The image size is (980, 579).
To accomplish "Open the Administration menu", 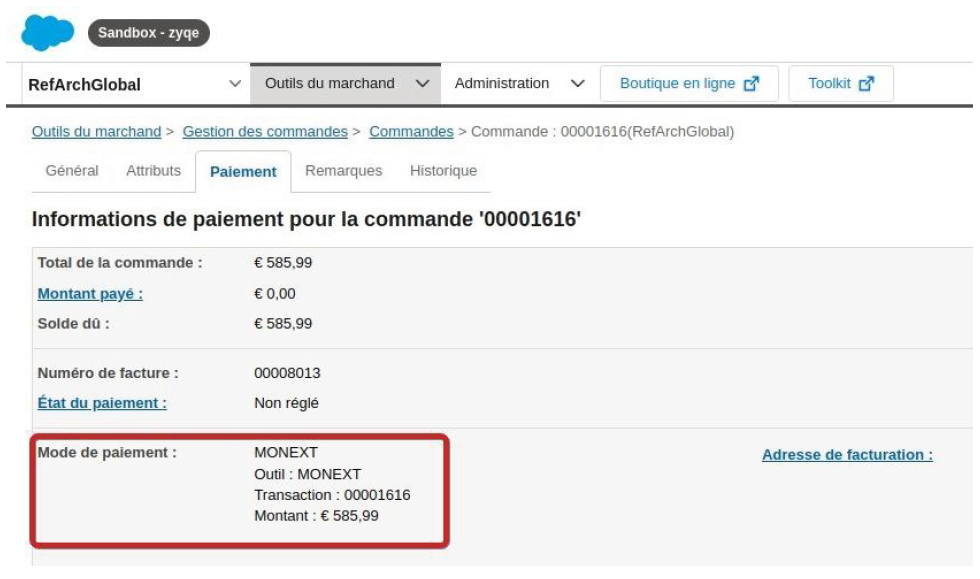I will (519, 83).
